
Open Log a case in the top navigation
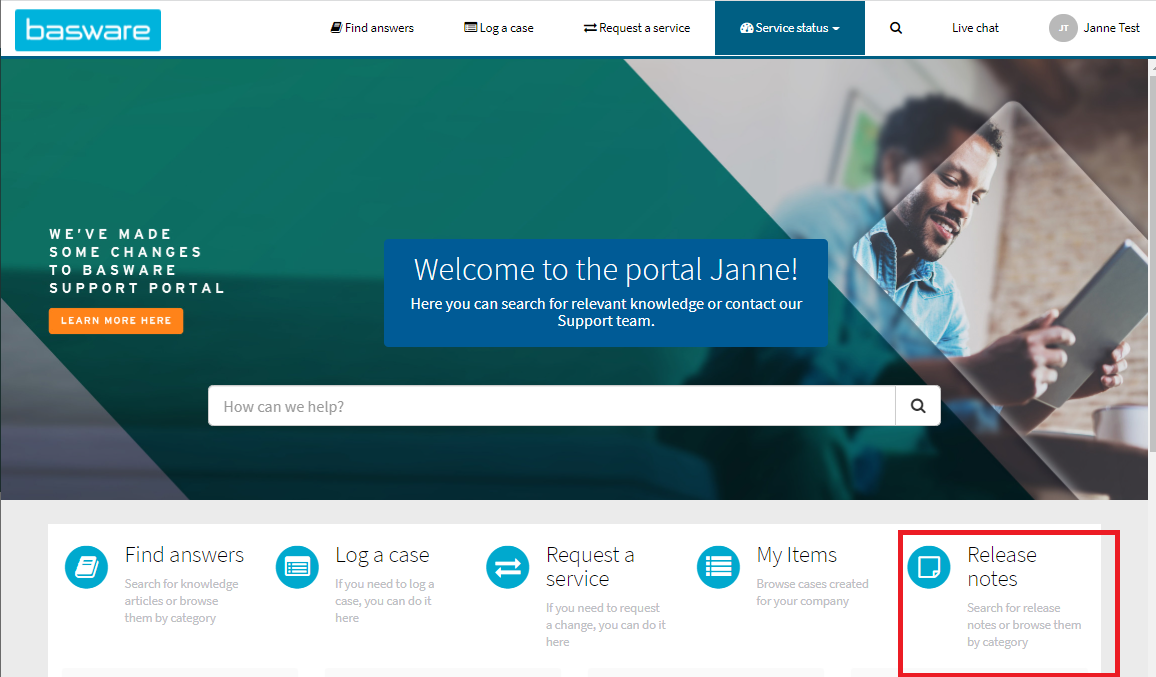coord(498,28)
